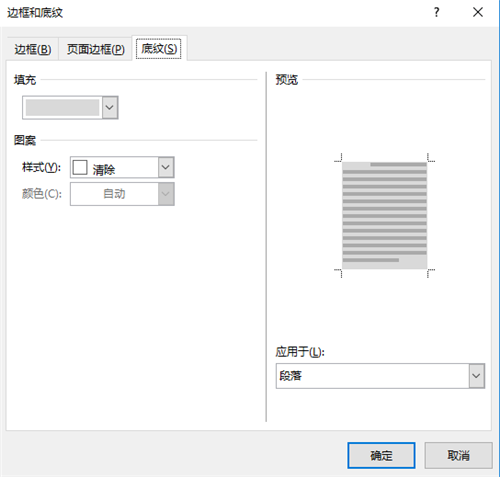Click the help question mark icon
The image size is (500, 477).
(436, 13)
